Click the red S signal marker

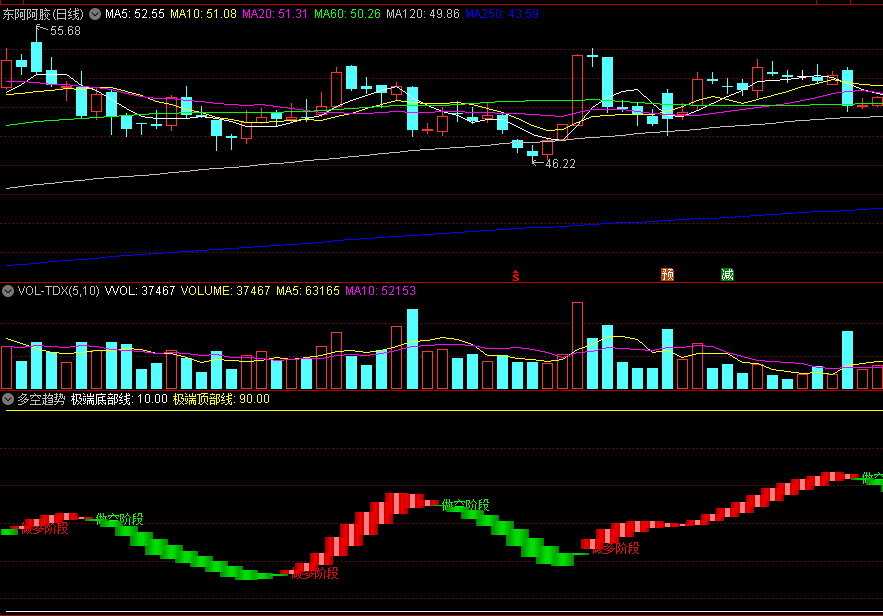[x=516, y=275]
